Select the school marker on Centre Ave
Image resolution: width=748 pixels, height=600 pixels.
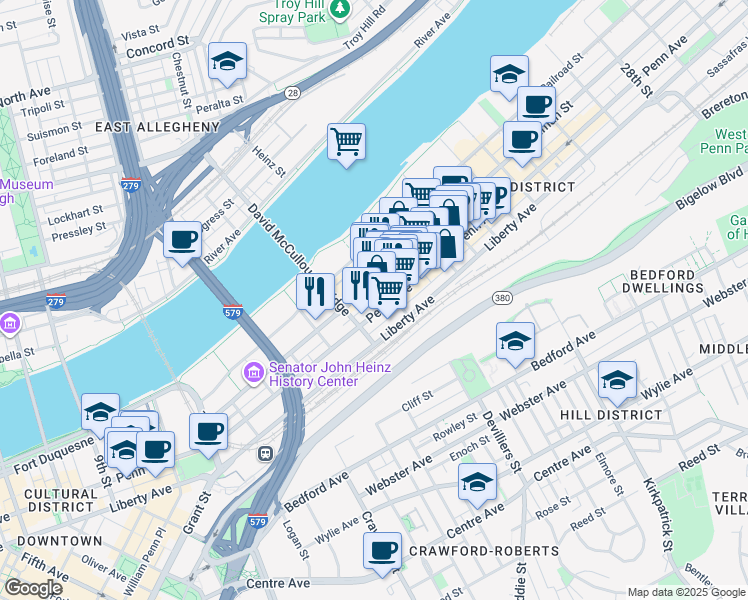pos(478,485)
